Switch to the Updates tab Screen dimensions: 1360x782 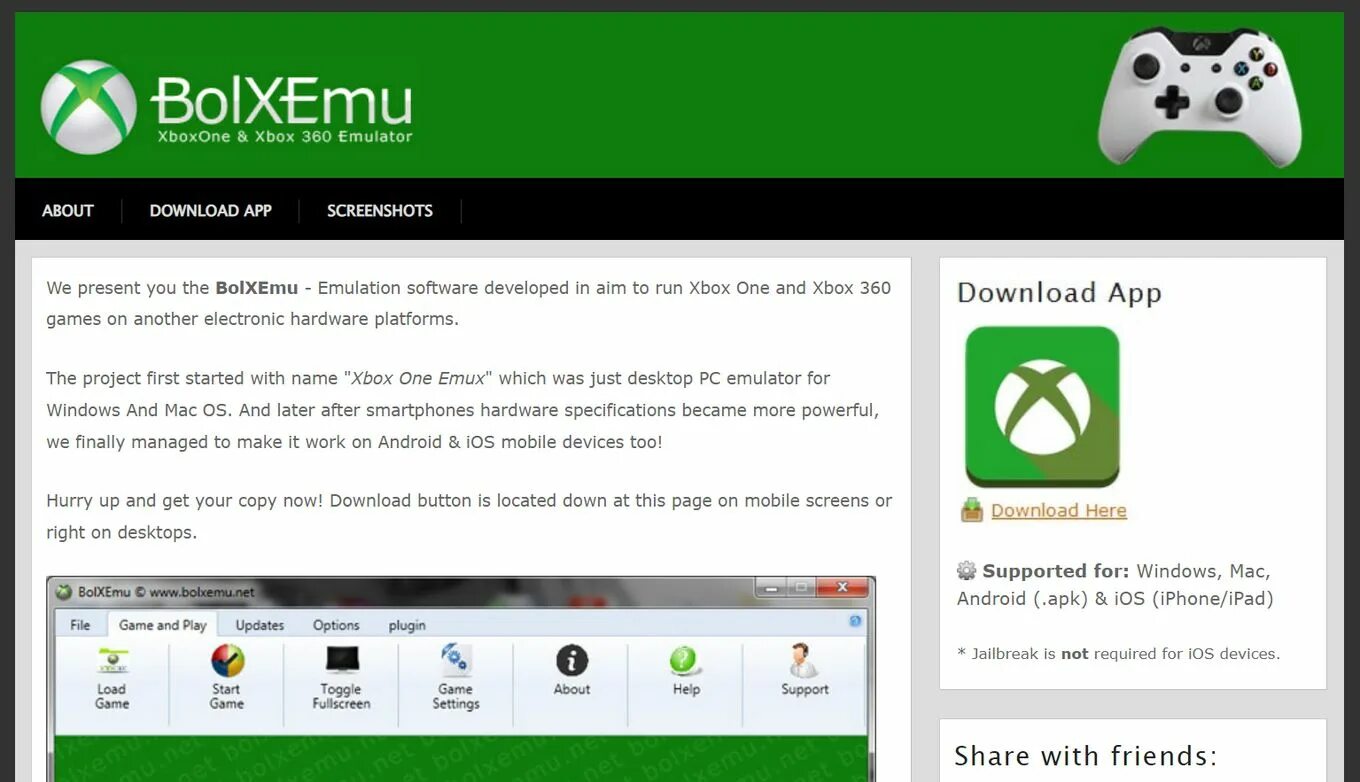pos(260,625)
